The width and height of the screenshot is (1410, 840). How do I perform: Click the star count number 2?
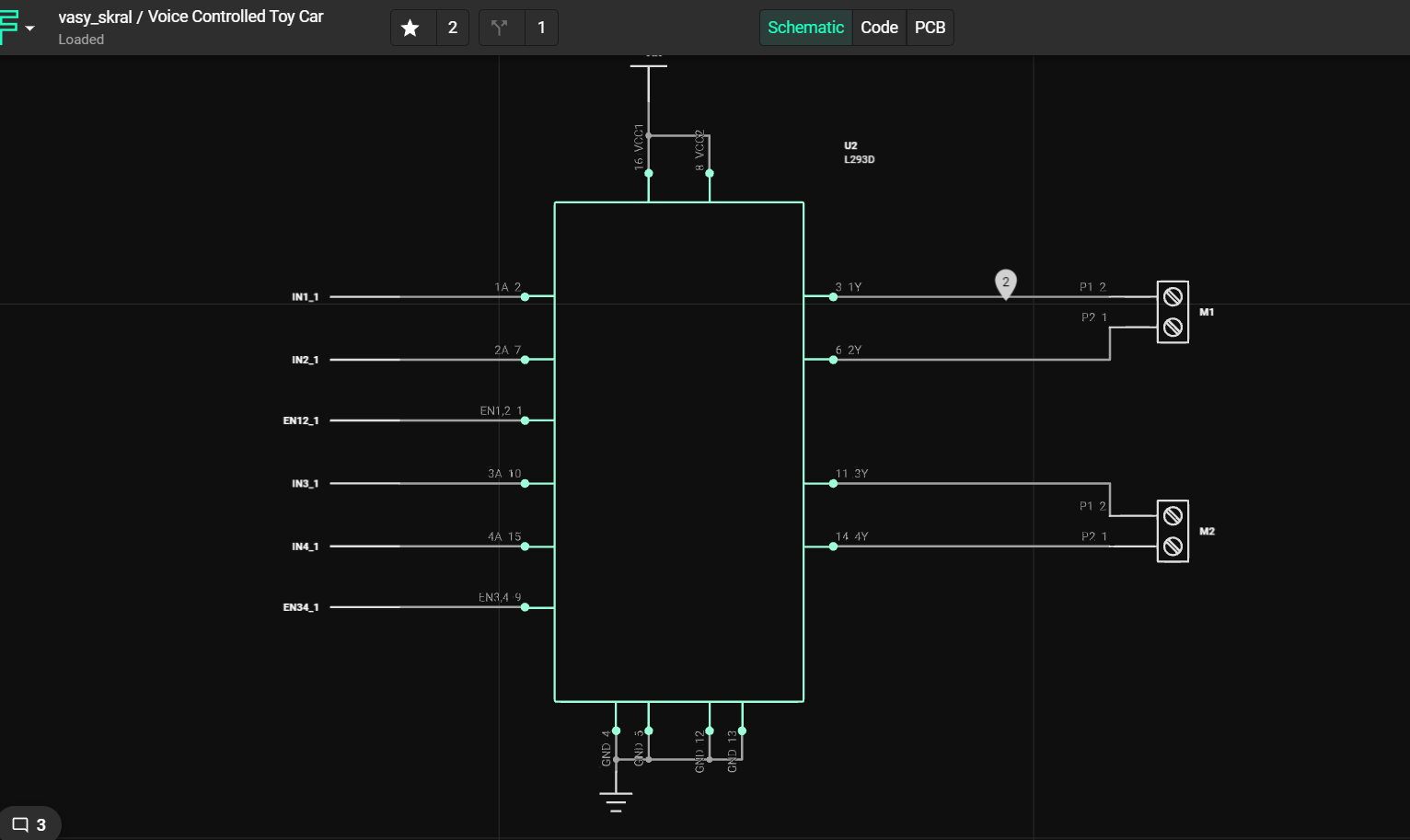(453, 28)
